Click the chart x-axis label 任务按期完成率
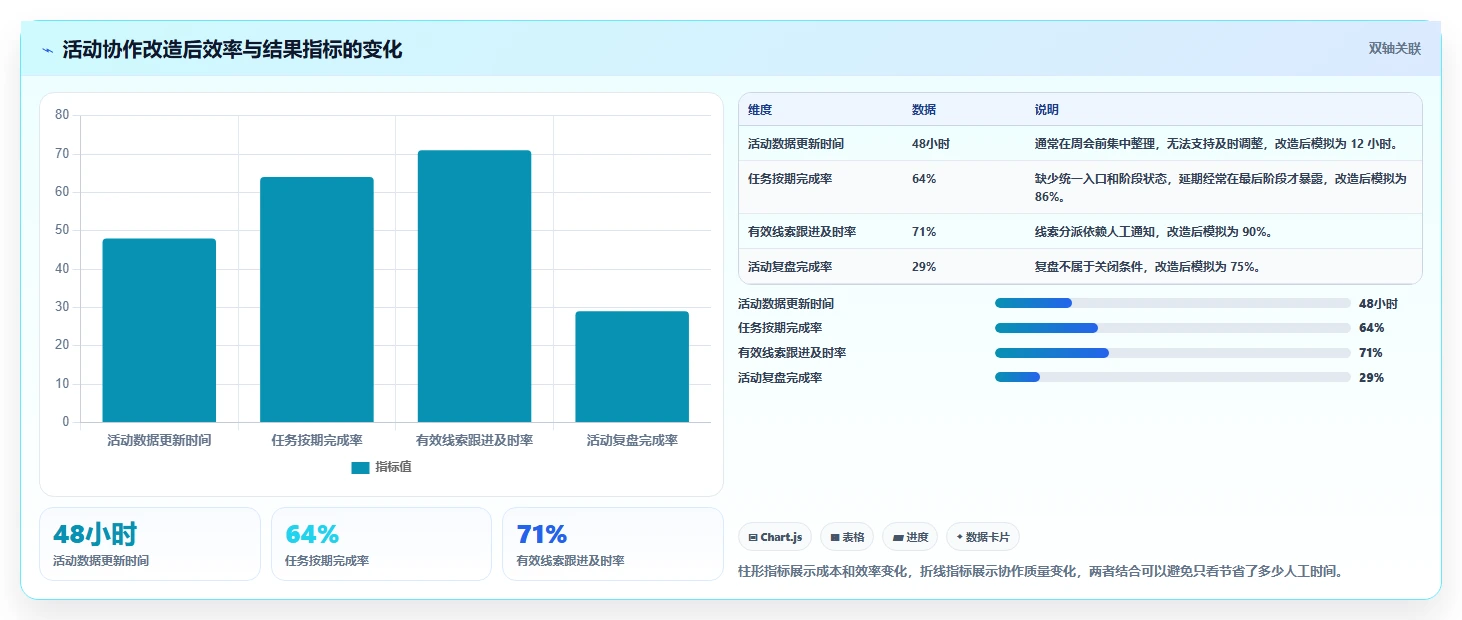Screen dimensions: 1462x620 tap(317, 440)
